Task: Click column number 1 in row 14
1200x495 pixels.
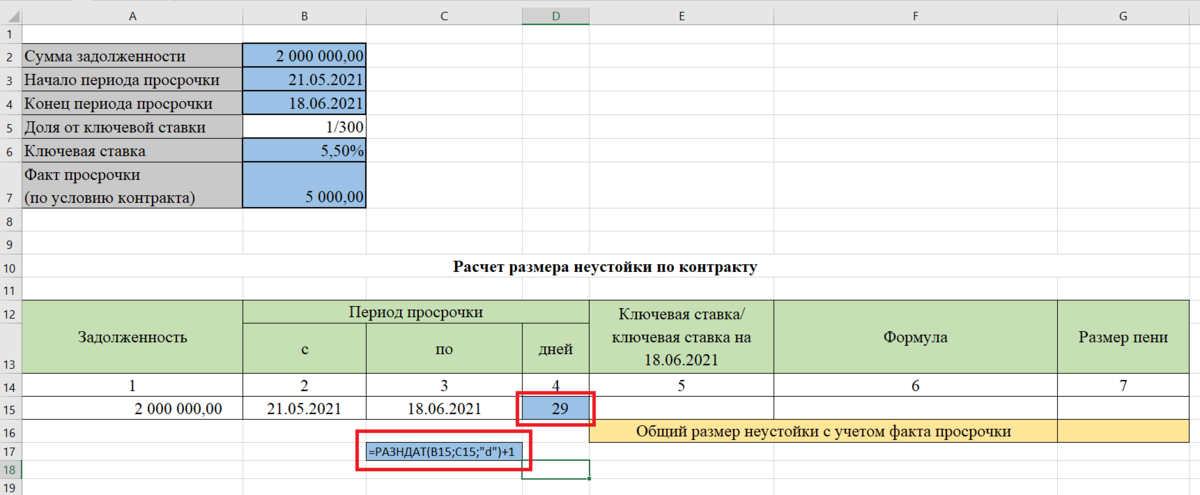Action: tap(132, 386)
